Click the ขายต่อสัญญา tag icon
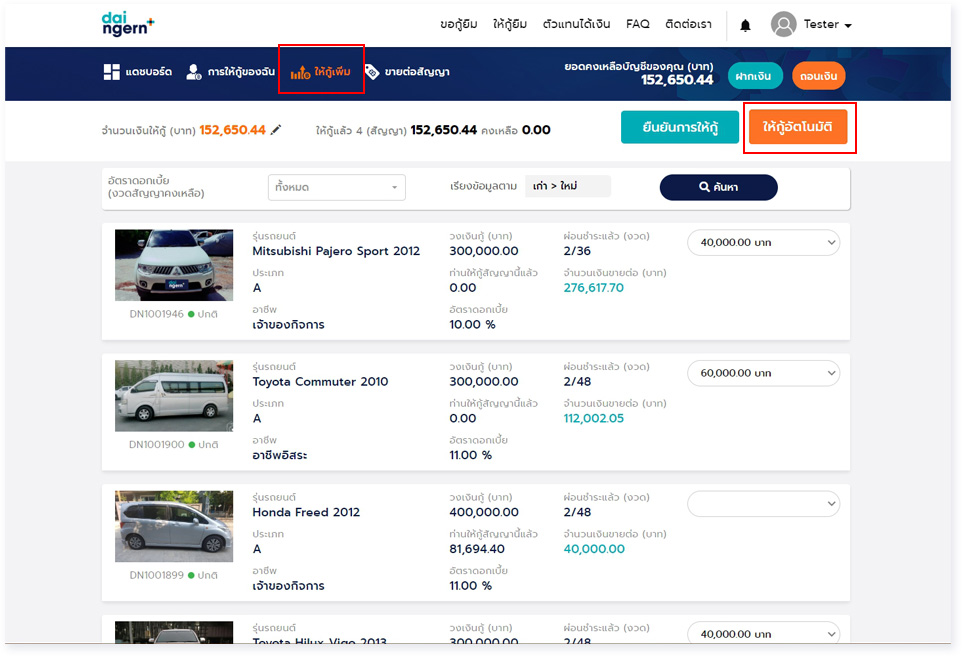Viewport: 962px width, 656px height. [x=372, y=72]
